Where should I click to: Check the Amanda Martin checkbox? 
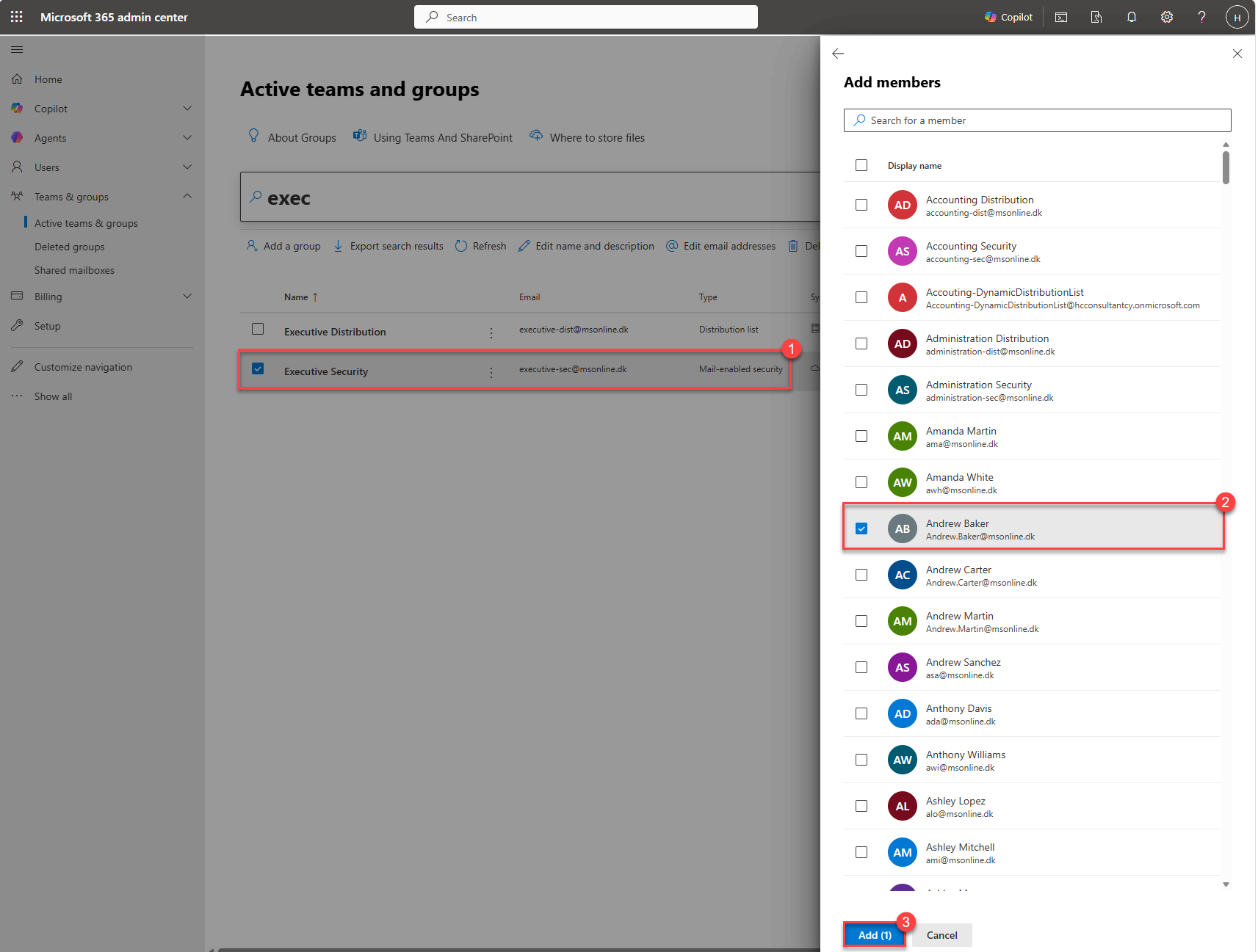(x=861, y=436)
